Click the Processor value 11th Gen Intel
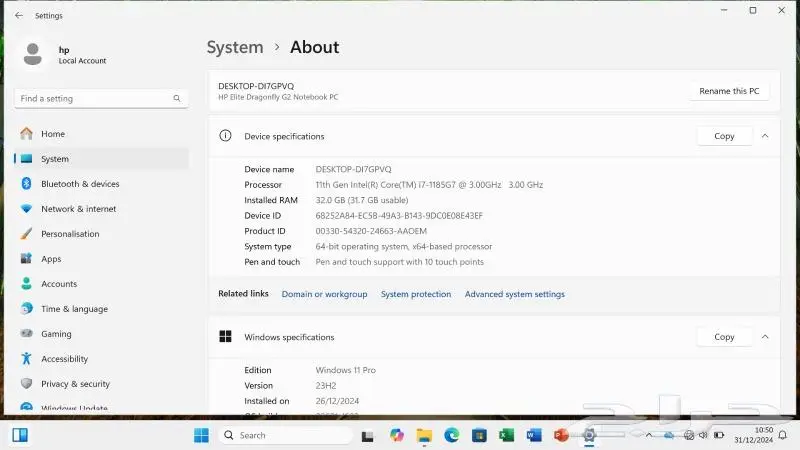800x450 pixels. point(429,185)
